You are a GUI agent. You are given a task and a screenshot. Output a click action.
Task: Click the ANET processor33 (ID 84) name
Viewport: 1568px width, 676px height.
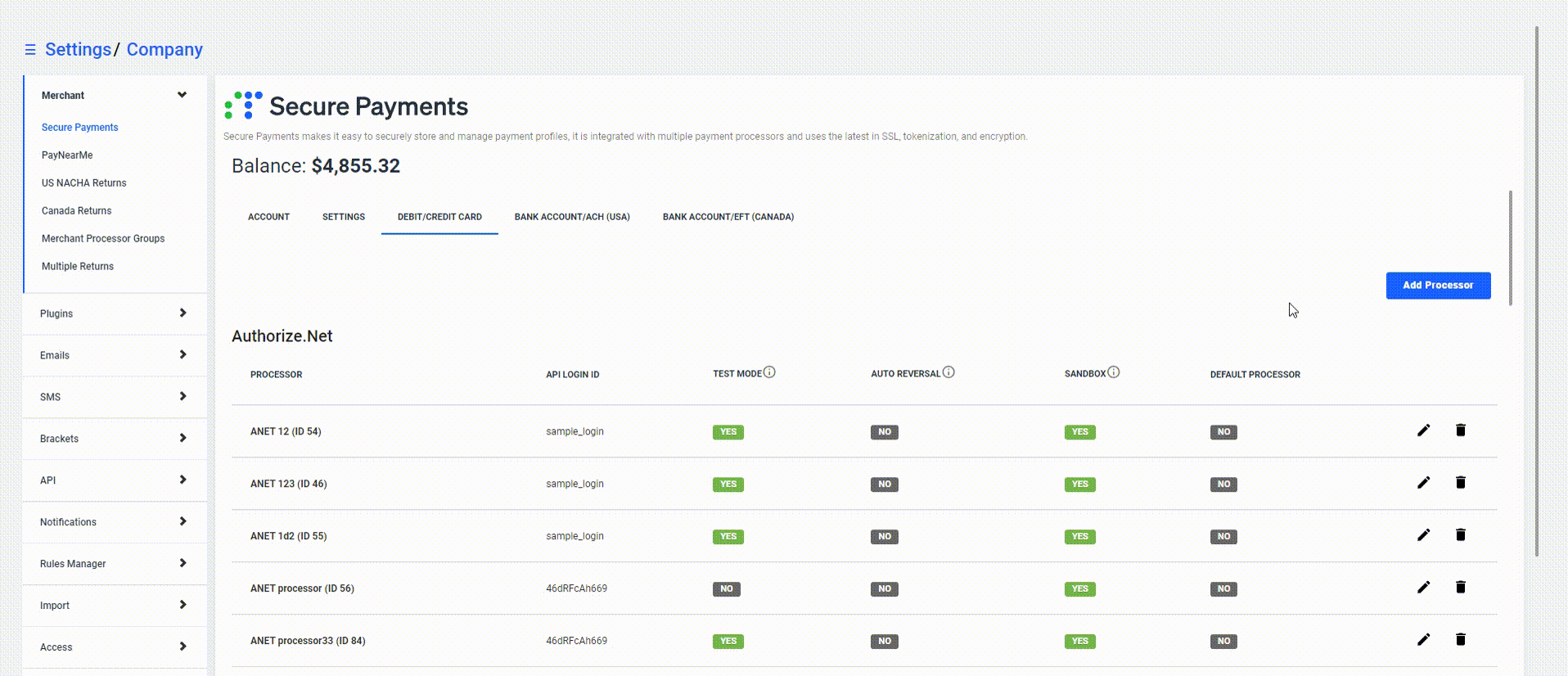[x=308, y=641]
